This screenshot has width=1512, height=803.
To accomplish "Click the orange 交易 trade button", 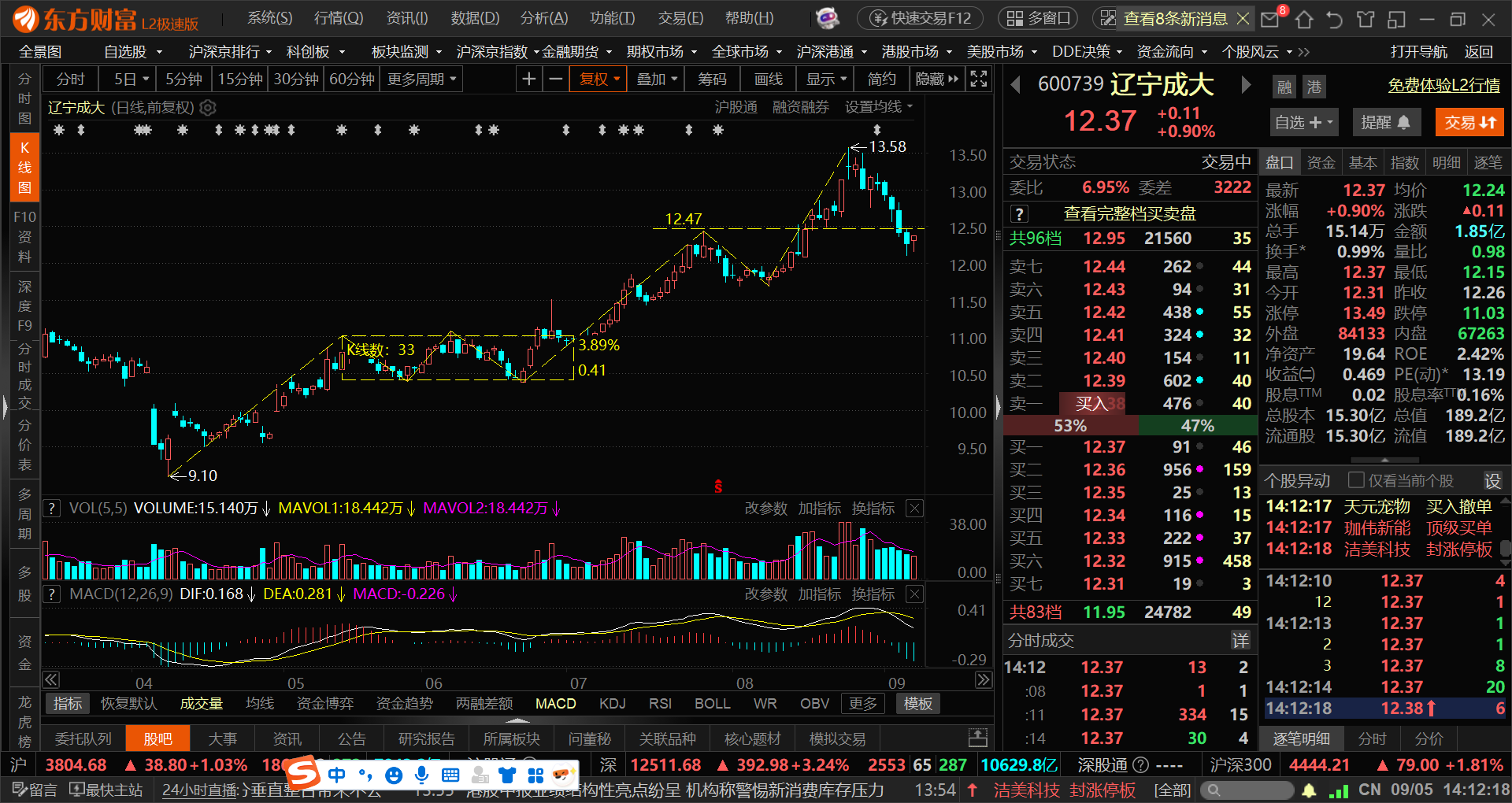I will [x=1469, y=122].
